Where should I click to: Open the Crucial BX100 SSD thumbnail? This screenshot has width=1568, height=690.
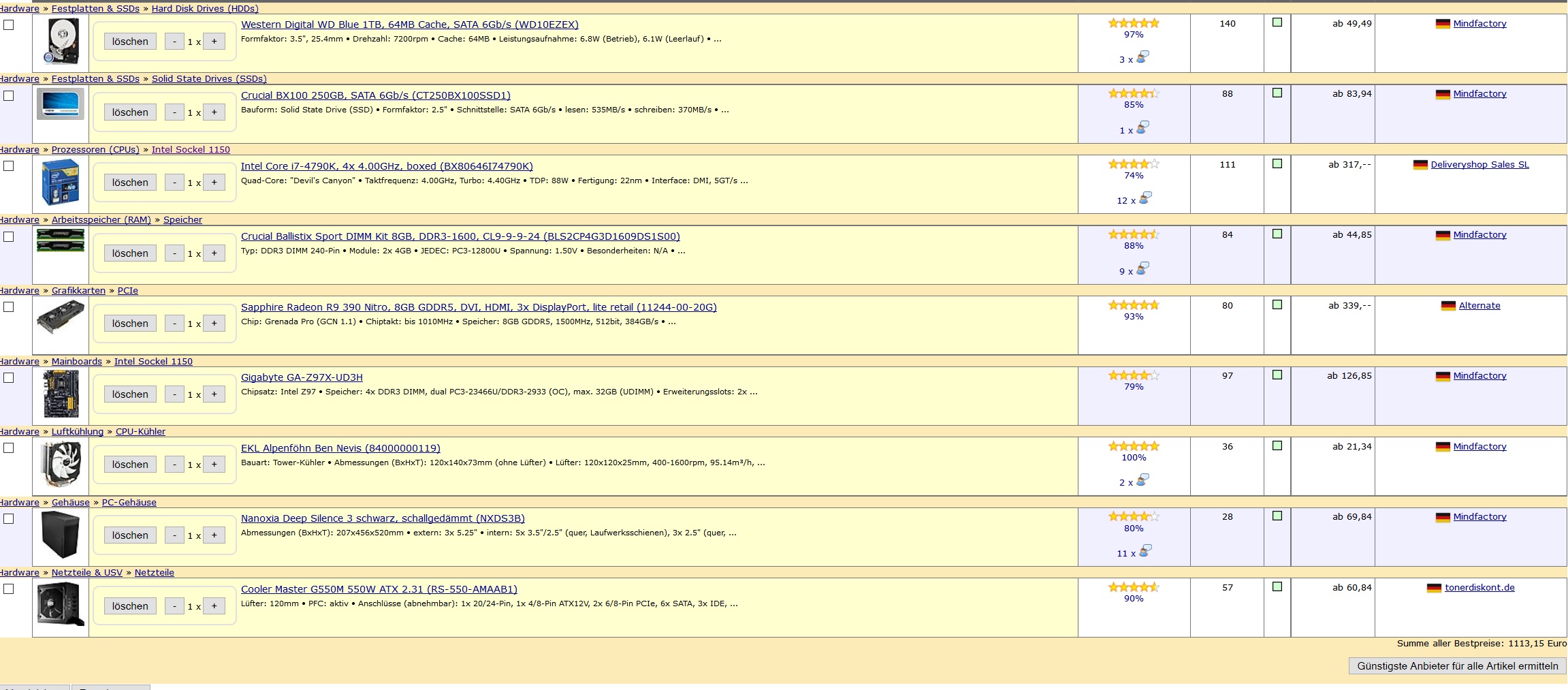pos(60,103)
